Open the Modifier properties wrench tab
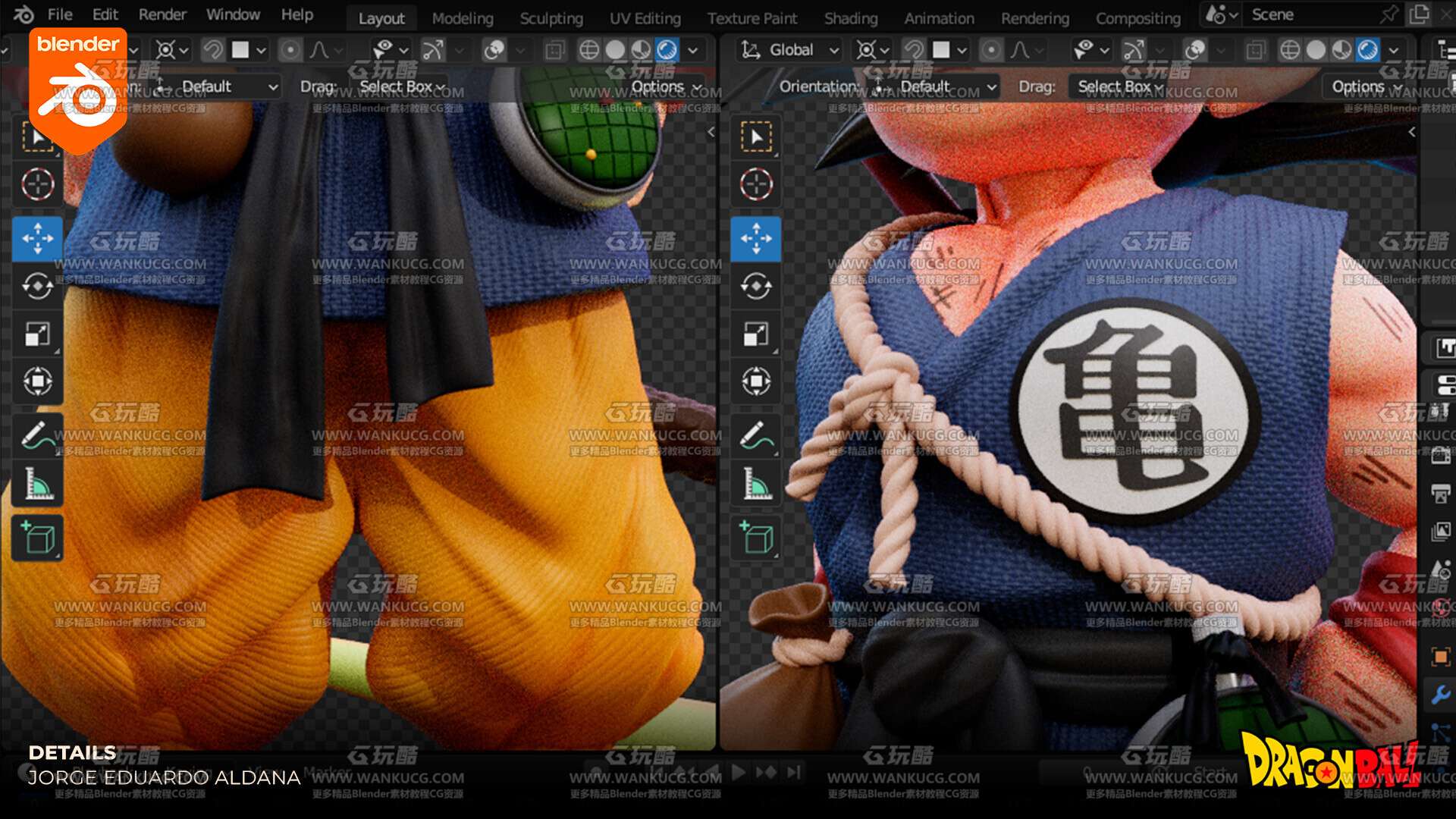 point(1440,694)
